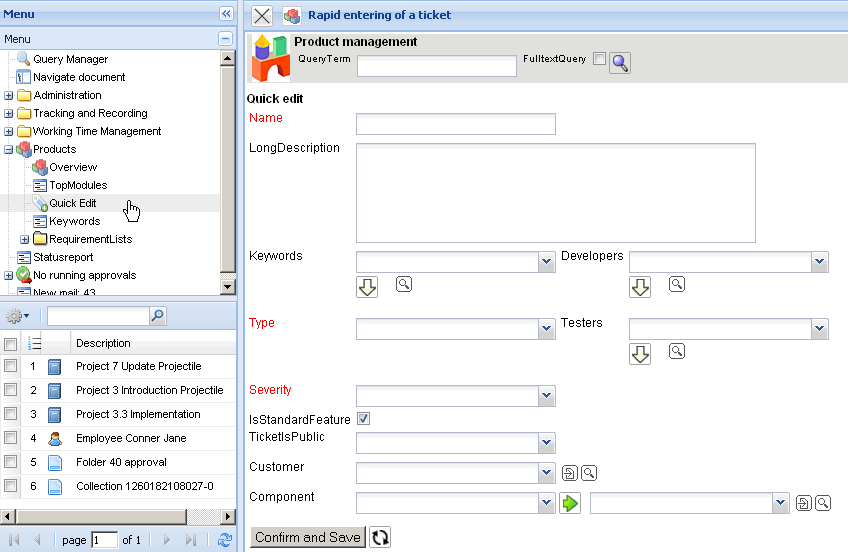
Task: Select Keywords in the menu tree
Action: coord(75,221)
